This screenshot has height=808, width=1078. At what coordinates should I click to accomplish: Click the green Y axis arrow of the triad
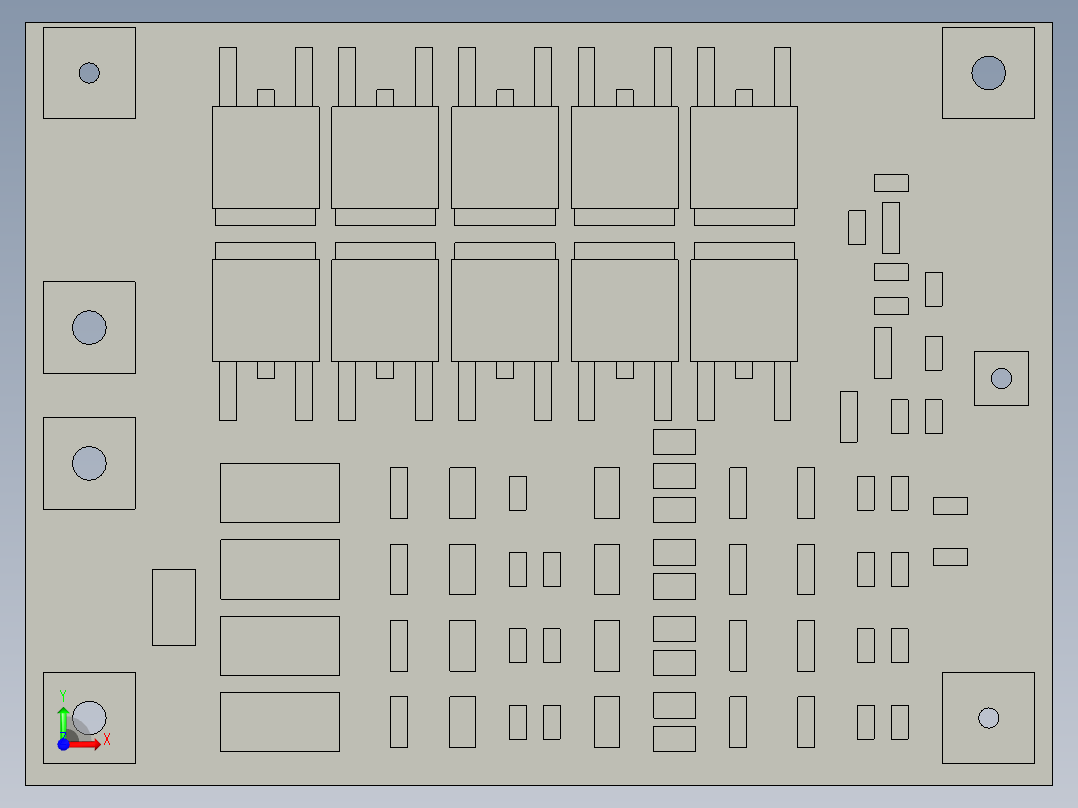(63, 722)
